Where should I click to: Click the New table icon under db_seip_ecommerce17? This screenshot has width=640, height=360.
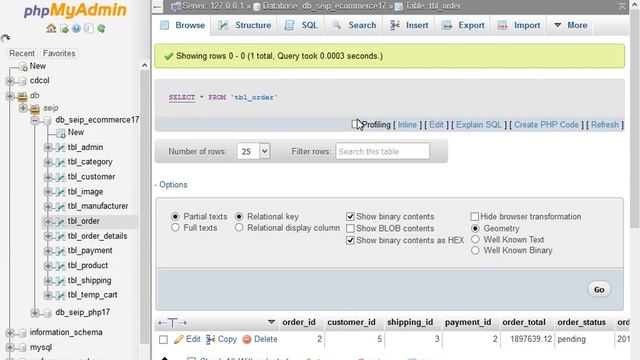click(60, 133)
